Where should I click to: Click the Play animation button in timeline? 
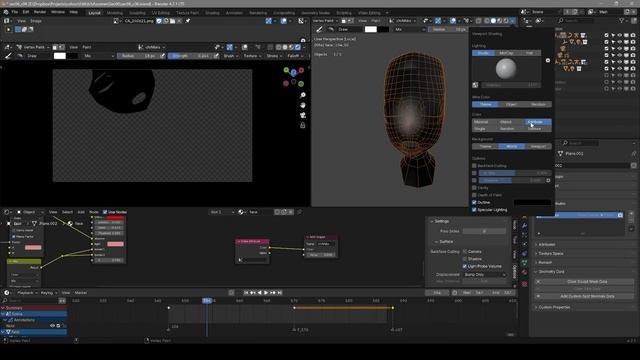tap(266, 293)
